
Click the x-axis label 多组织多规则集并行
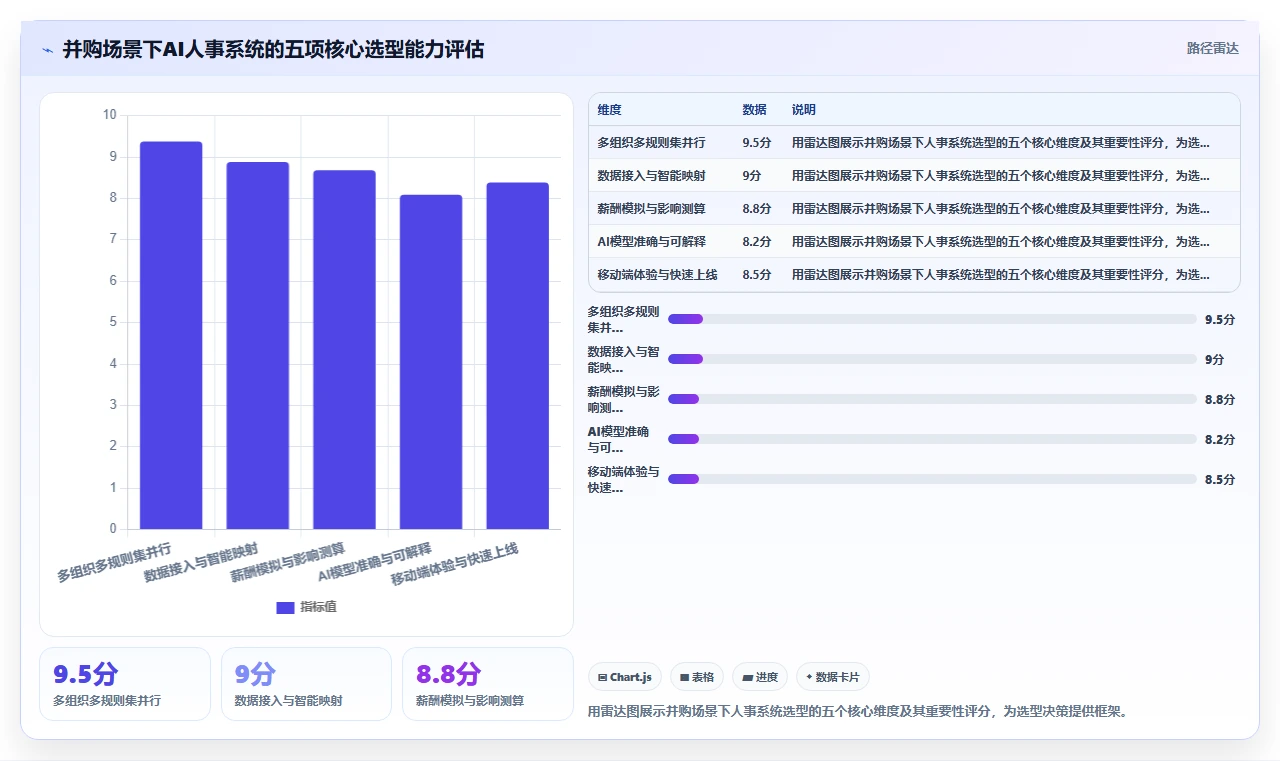click(x=114, y=563)
